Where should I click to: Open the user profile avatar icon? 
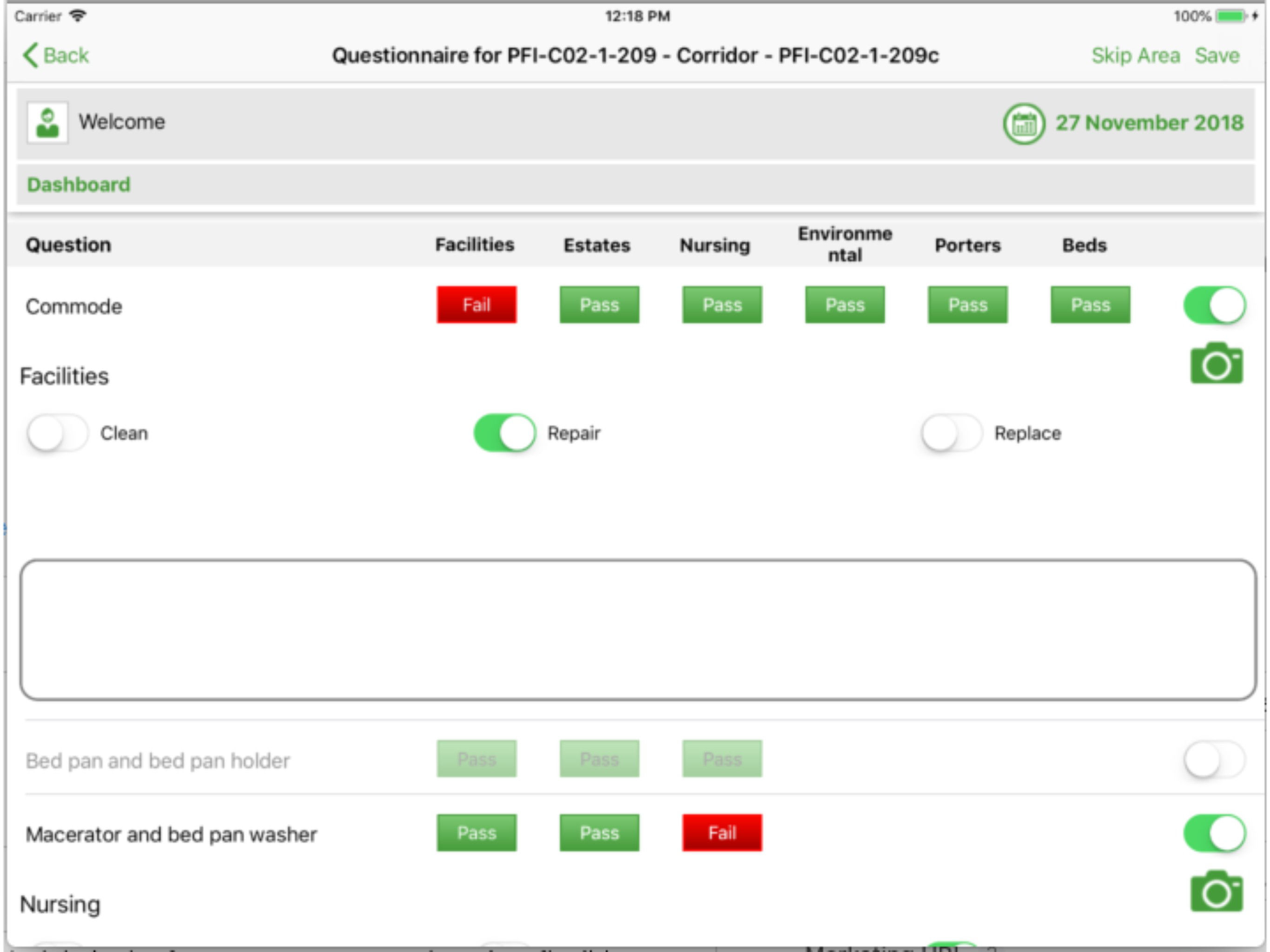tap(48, 122)
